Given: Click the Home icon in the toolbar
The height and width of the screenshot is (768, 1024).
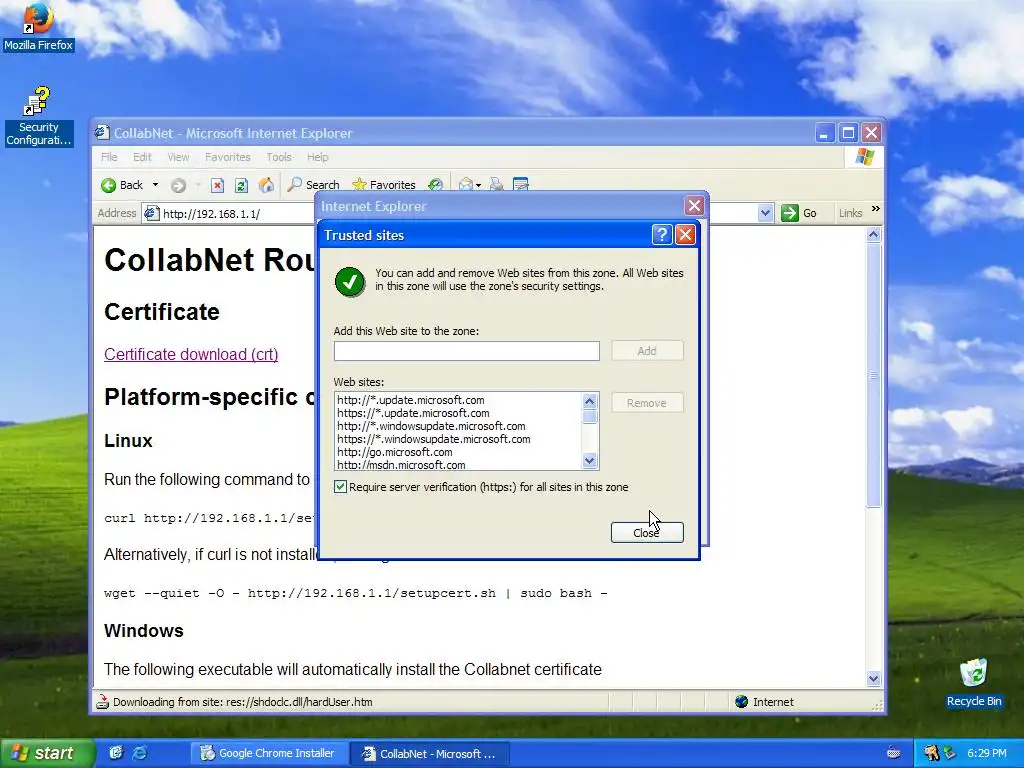Looking at the screenshot, I should tap(266, 185).
